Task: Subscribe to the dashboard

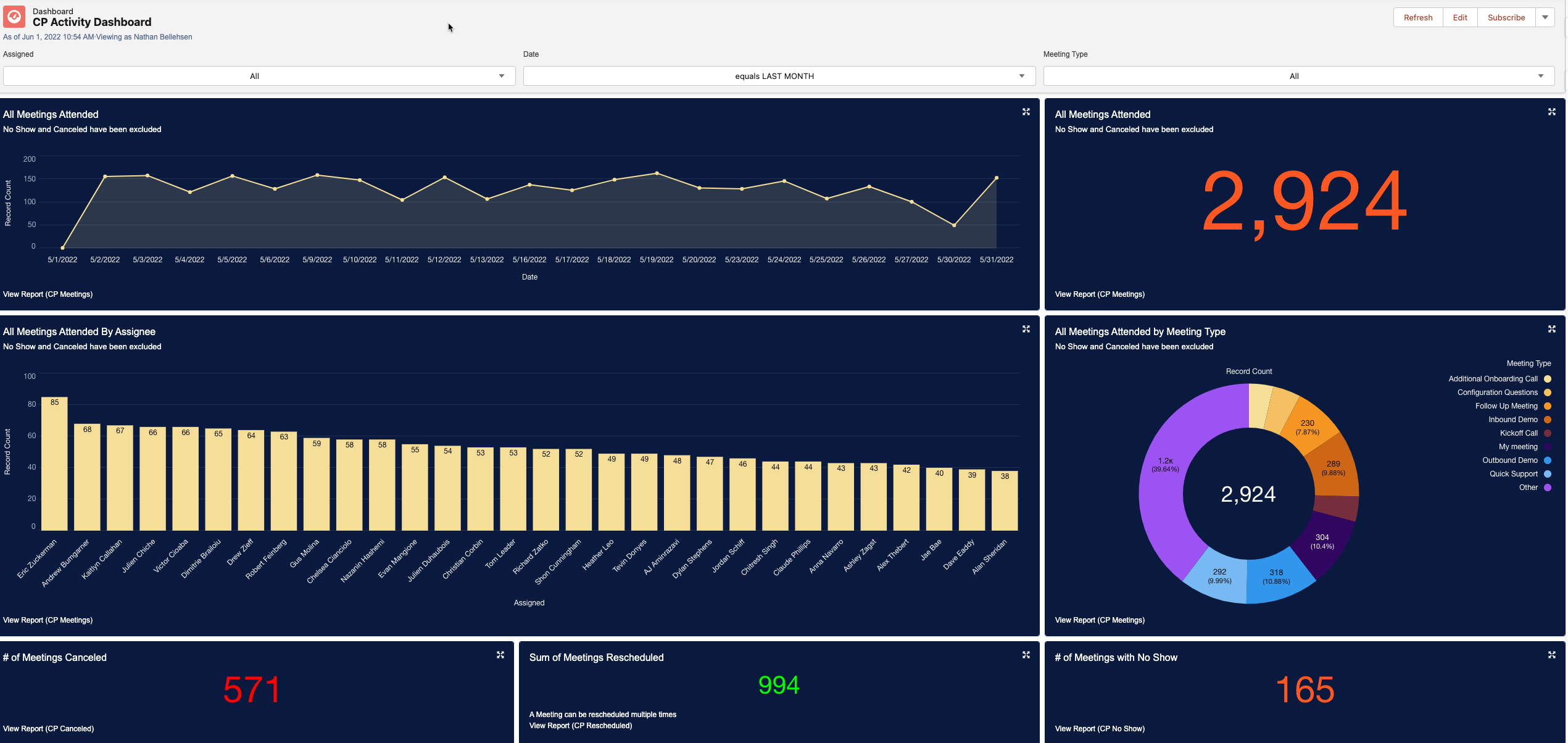Action: pyautogui.click(x=1506, y=17)
